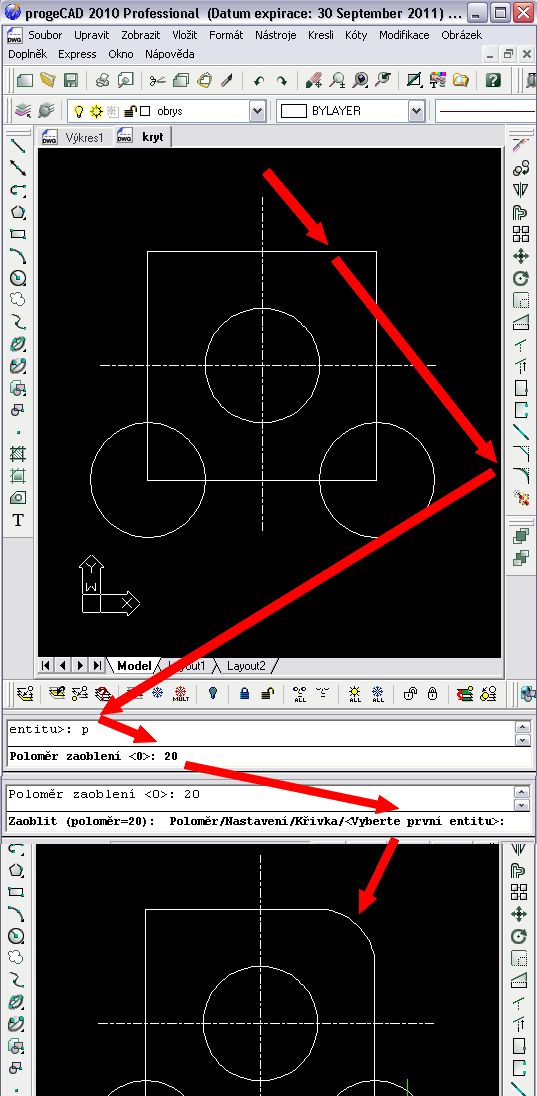Open the obrys layer dropdown
This screenshot has height=1096, width=537.
(x=257, y=111)
